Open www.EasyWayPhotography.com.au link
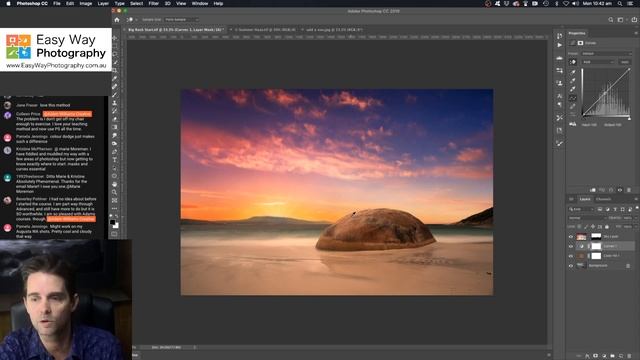This screenshot has width=640, height=360. 56,65
